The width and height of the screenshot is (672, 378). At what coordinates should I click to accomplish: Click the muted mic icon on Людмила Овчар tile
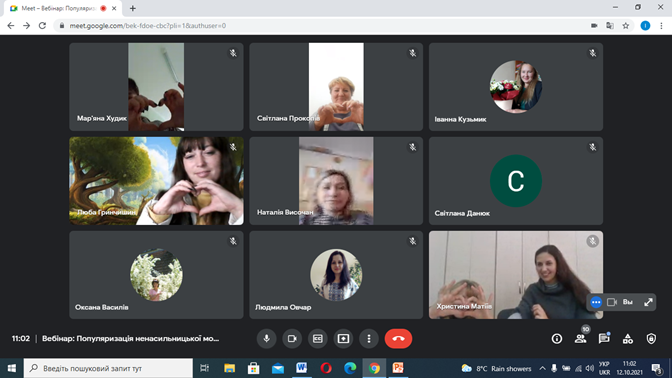(x=413, y=241)
